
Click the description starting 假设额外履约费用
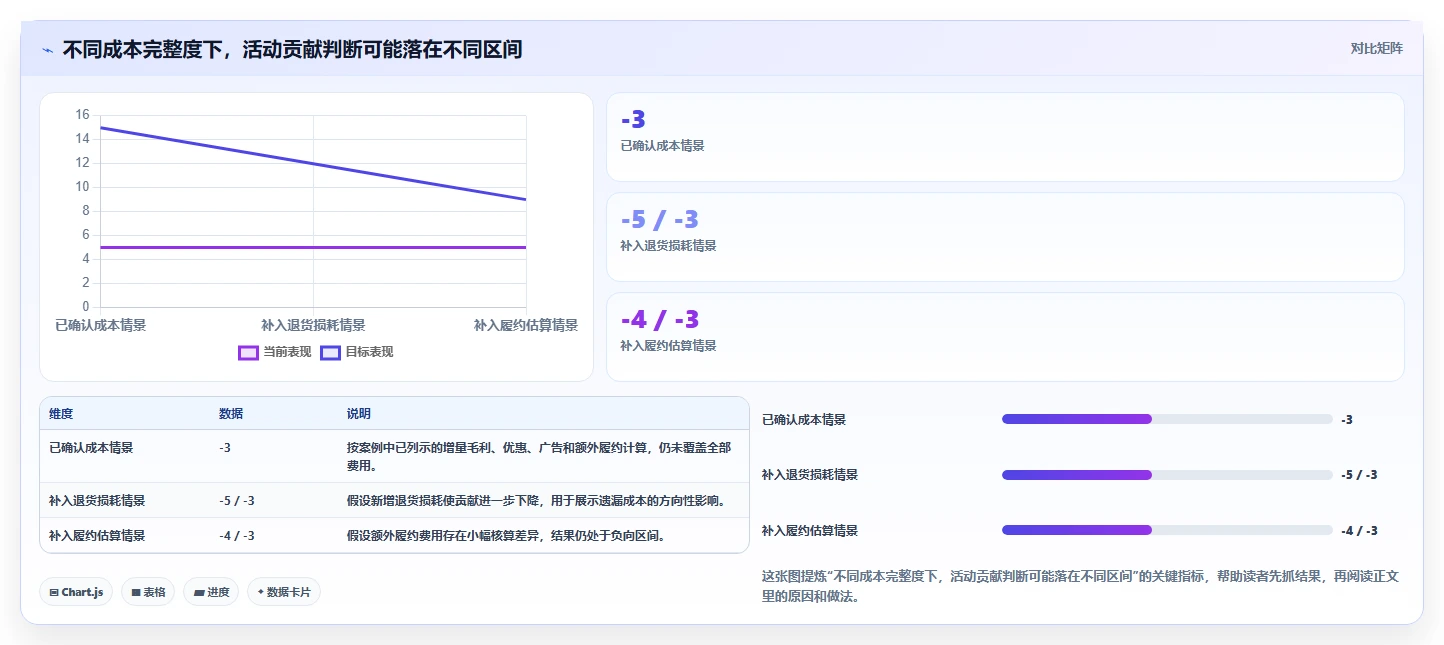[x=506, y=536]
